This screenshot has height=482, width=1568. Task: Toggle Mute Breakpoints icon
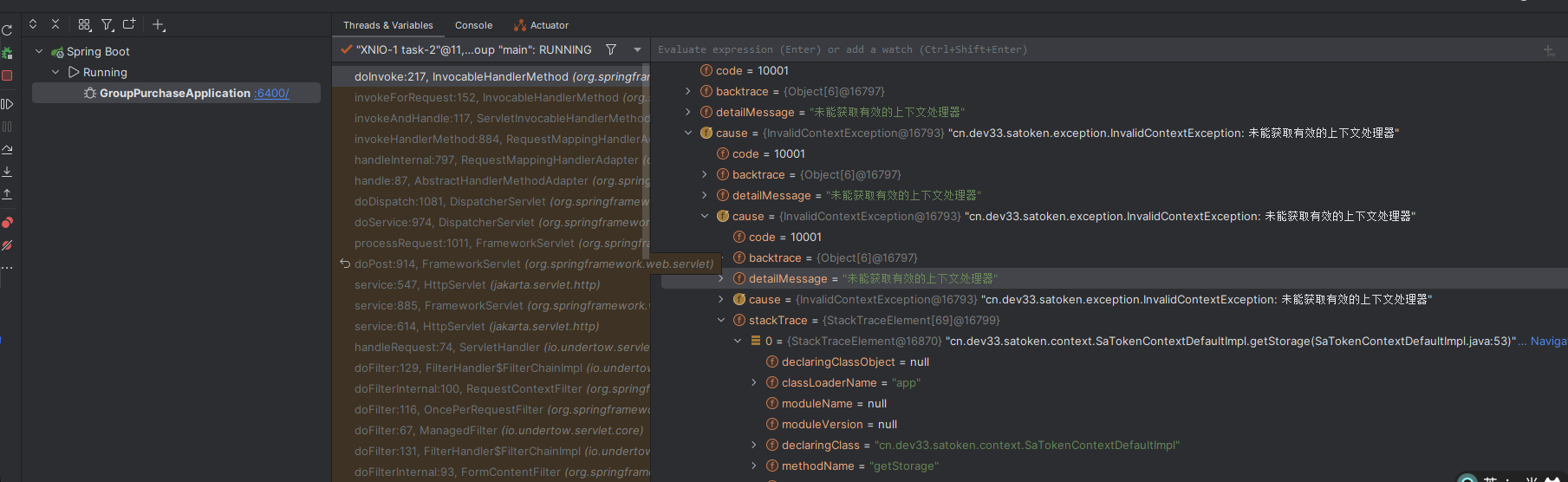point(7,245)
